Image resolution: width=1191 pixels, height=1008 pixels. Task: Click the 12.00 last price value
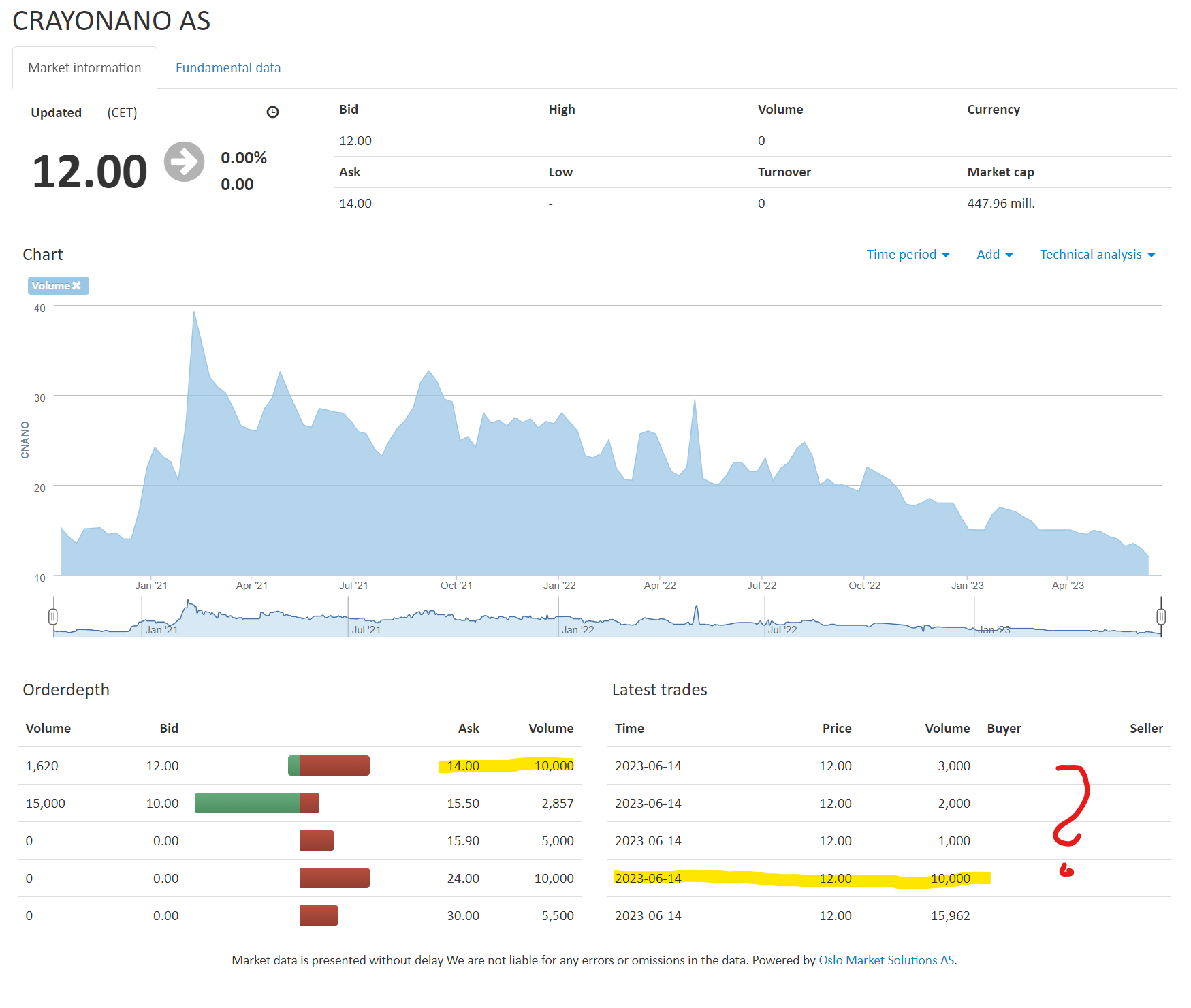89,171
